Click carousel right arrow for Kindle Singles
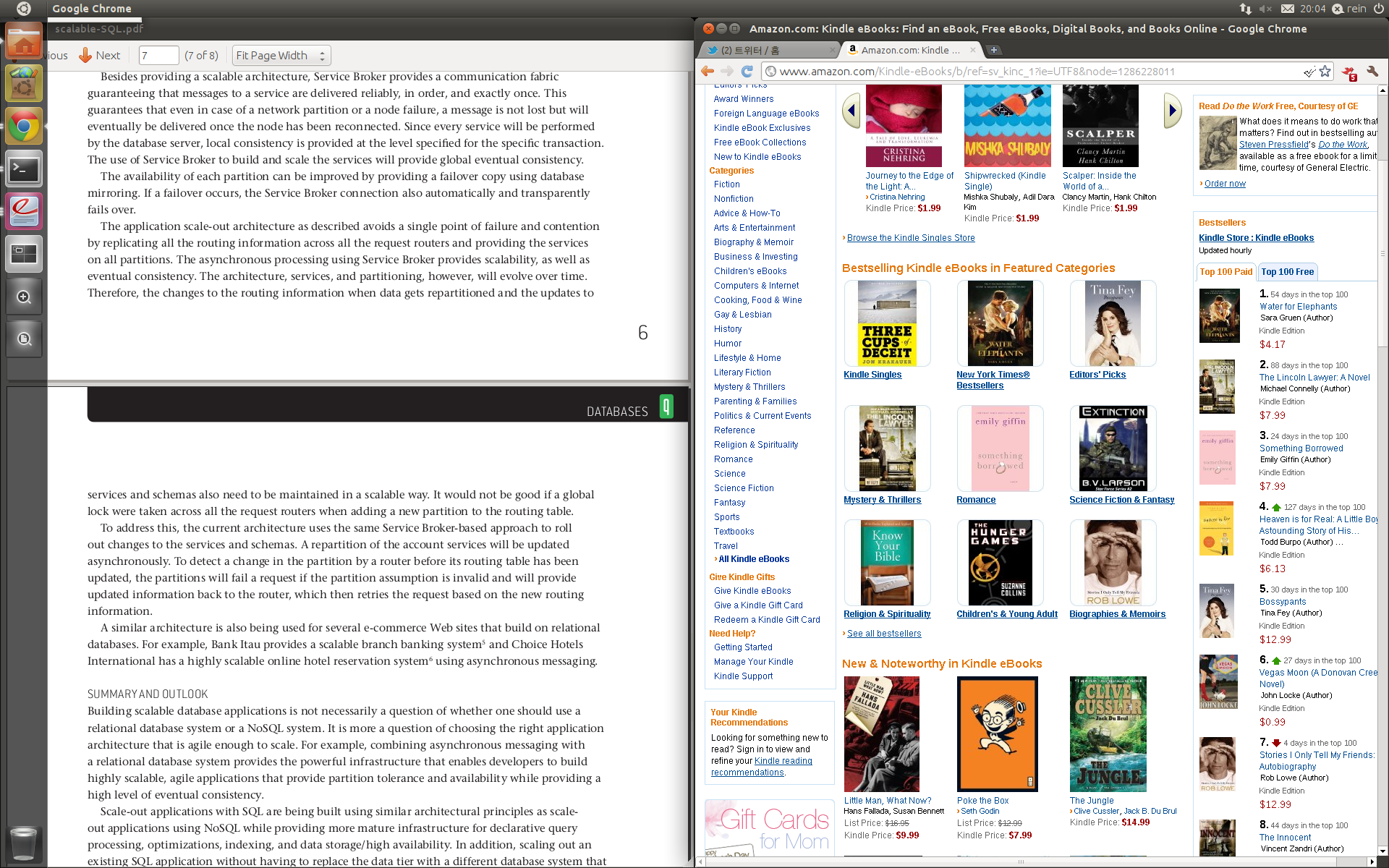 [x=1173, y=111]
